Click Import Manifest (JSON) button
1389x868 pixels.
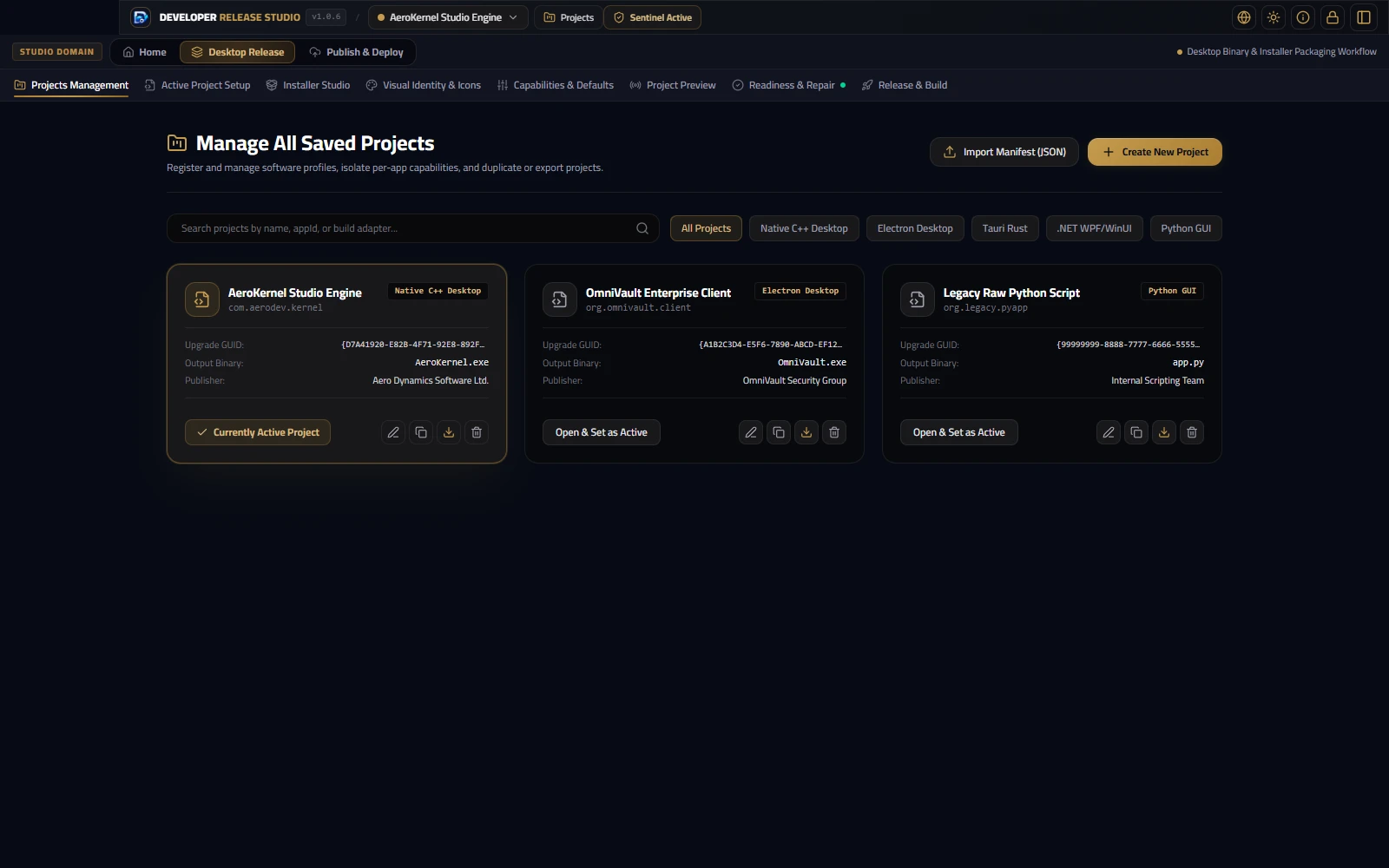pos(1004,152)
